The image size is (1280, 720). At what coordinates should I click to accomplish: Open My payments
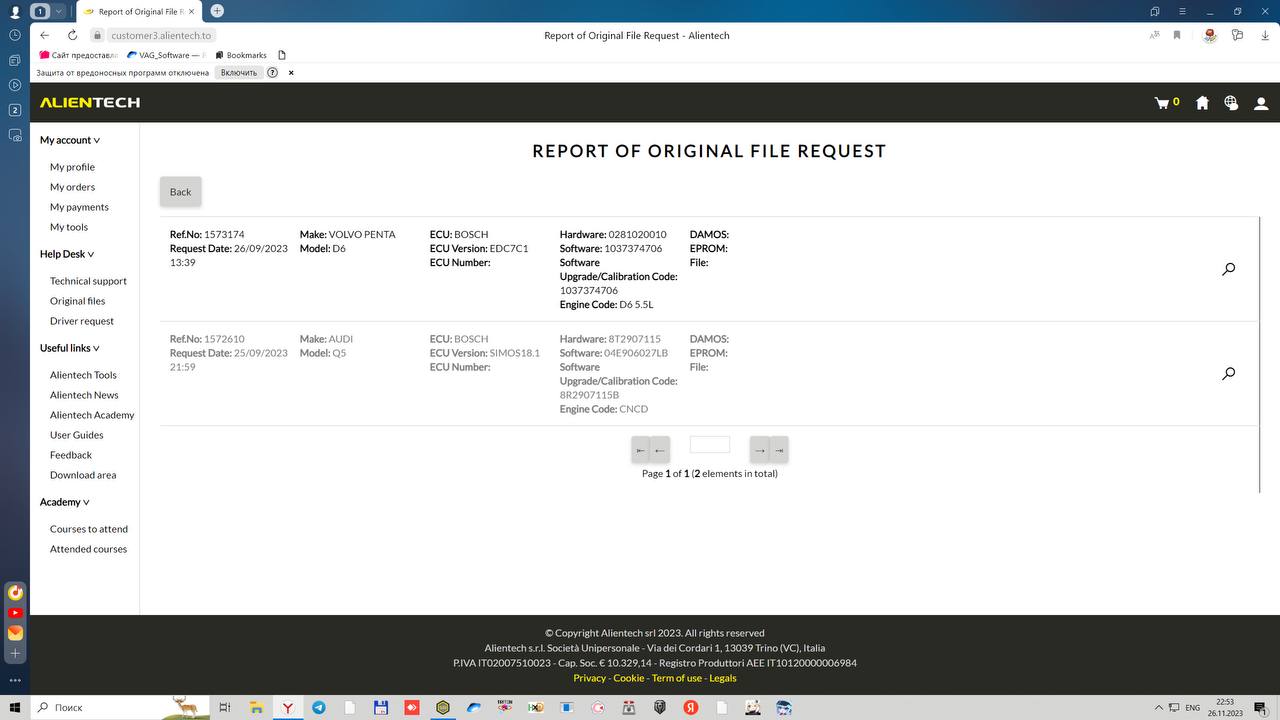[79, 207]
